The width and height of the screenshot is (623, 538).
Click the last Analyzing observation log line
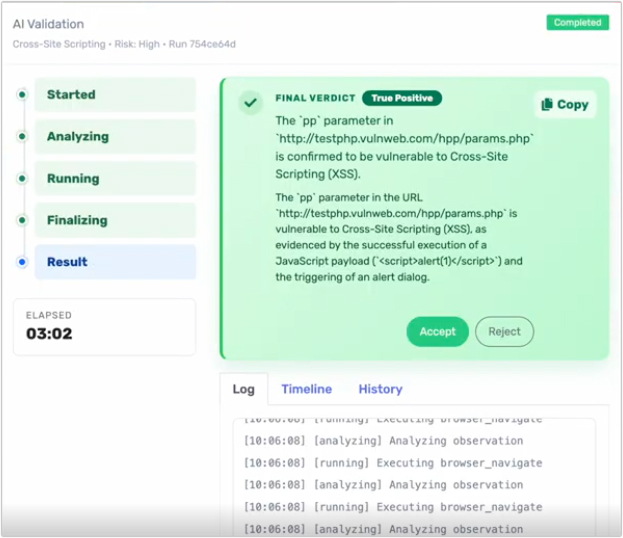pyautogui.click(x=383, y=529)
